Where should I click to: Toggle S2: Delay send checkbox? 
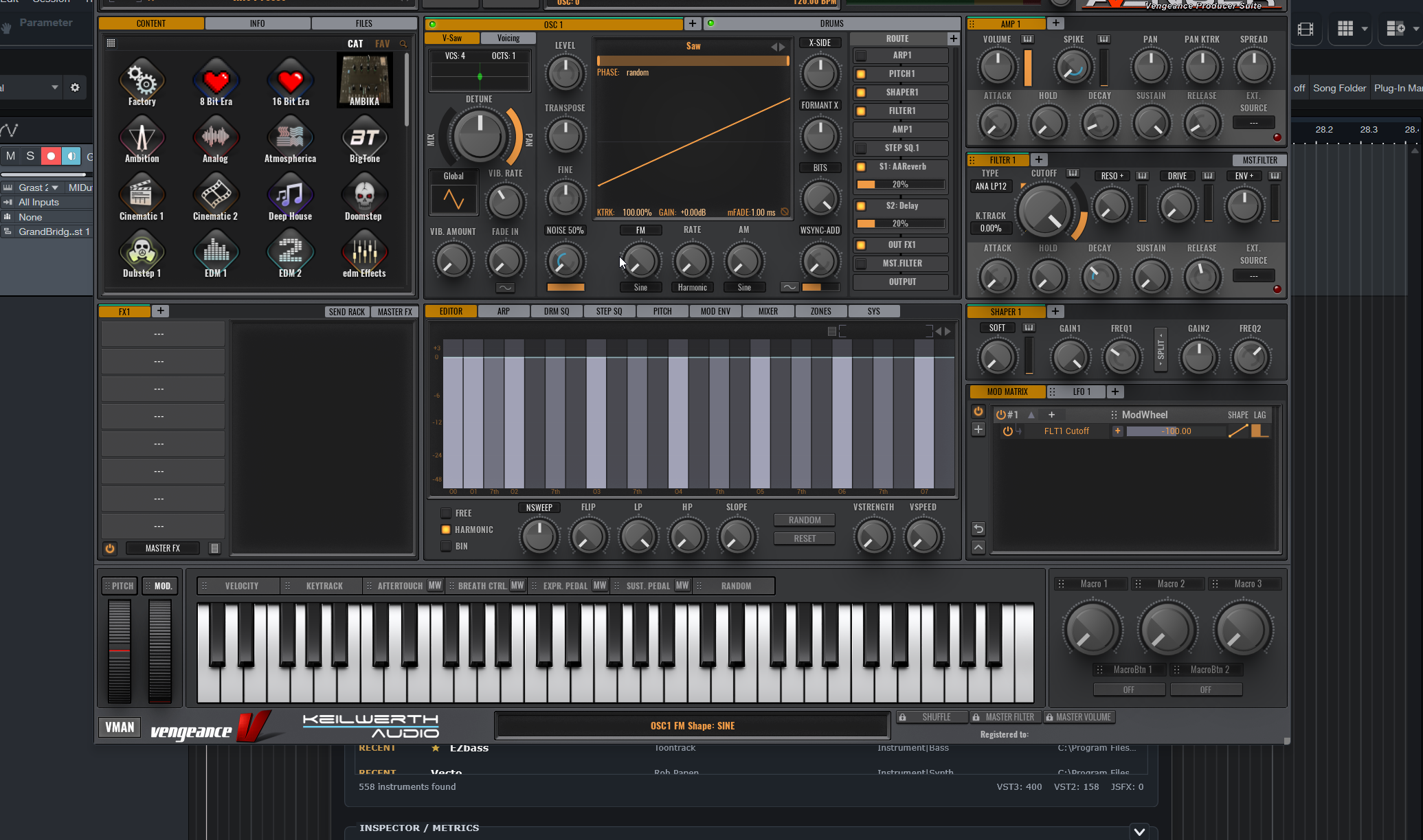click(861, 206)
